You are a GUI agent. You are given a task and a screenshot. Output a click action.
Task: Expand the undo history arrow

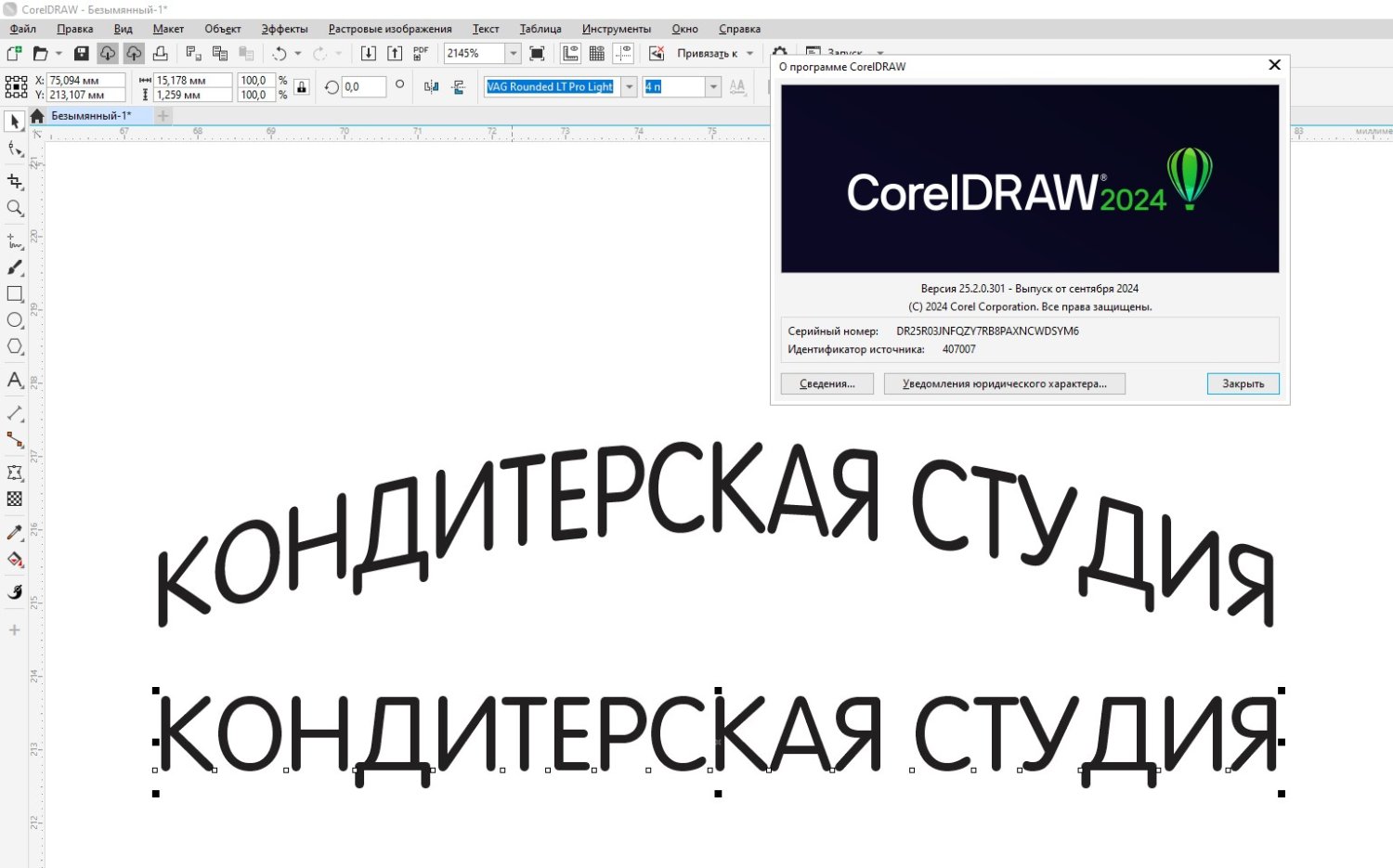[x=298, y=54]
